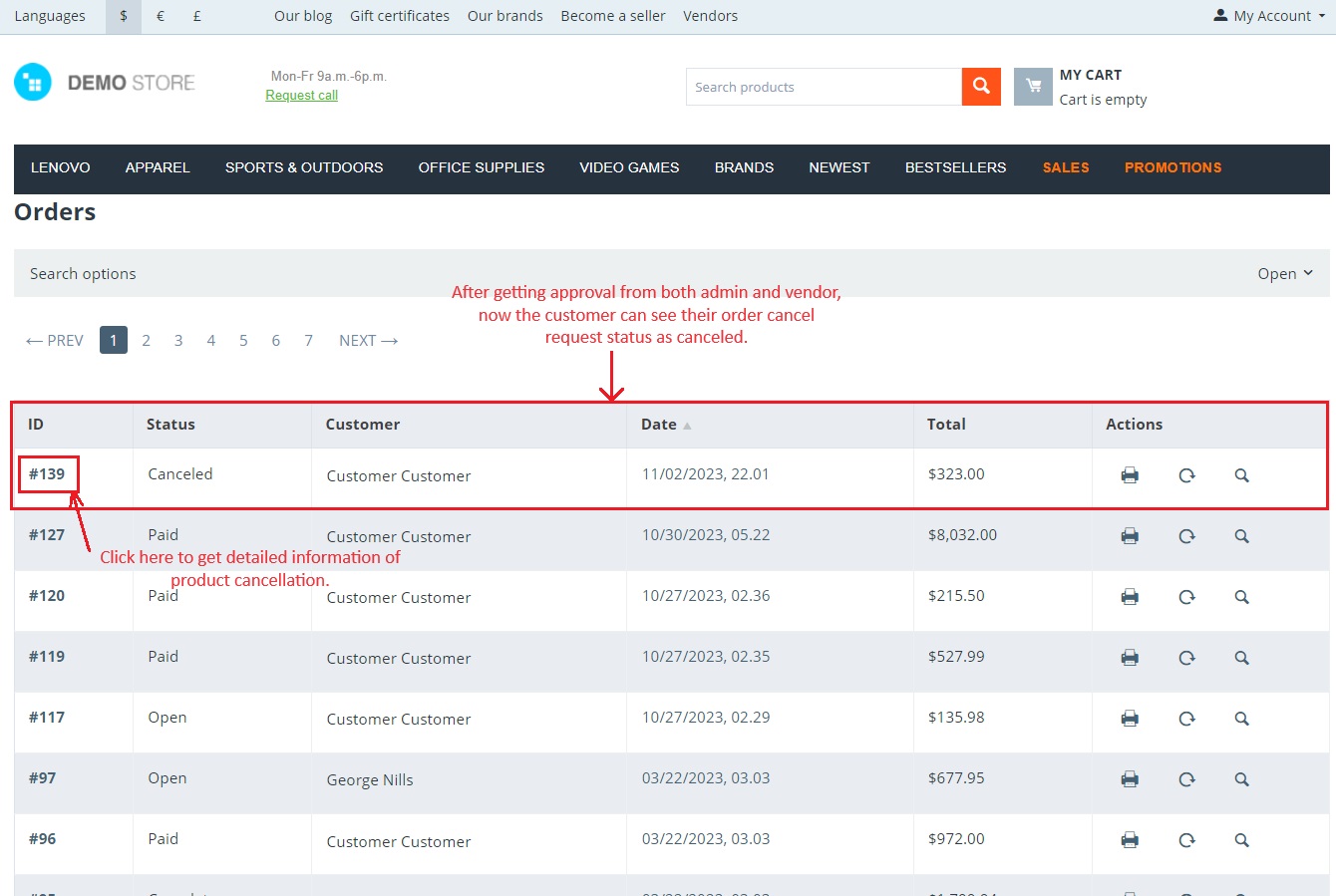View details magnifier for order #139

point(1241,475)
